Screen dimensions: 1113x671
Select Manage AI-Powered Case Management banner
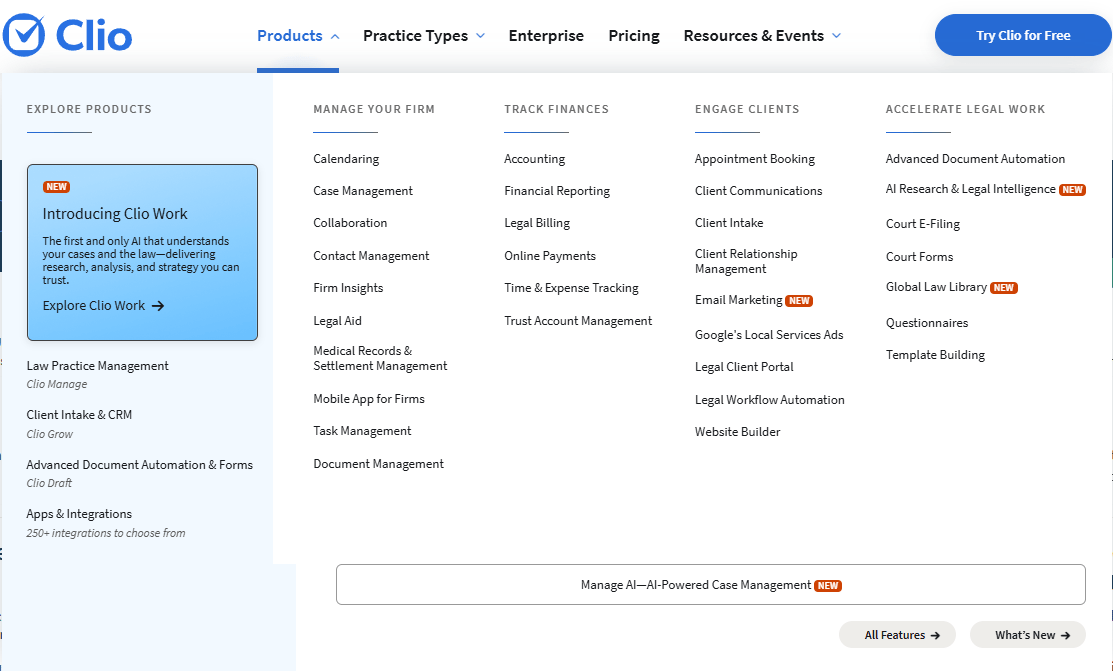[x=710, y=585]
